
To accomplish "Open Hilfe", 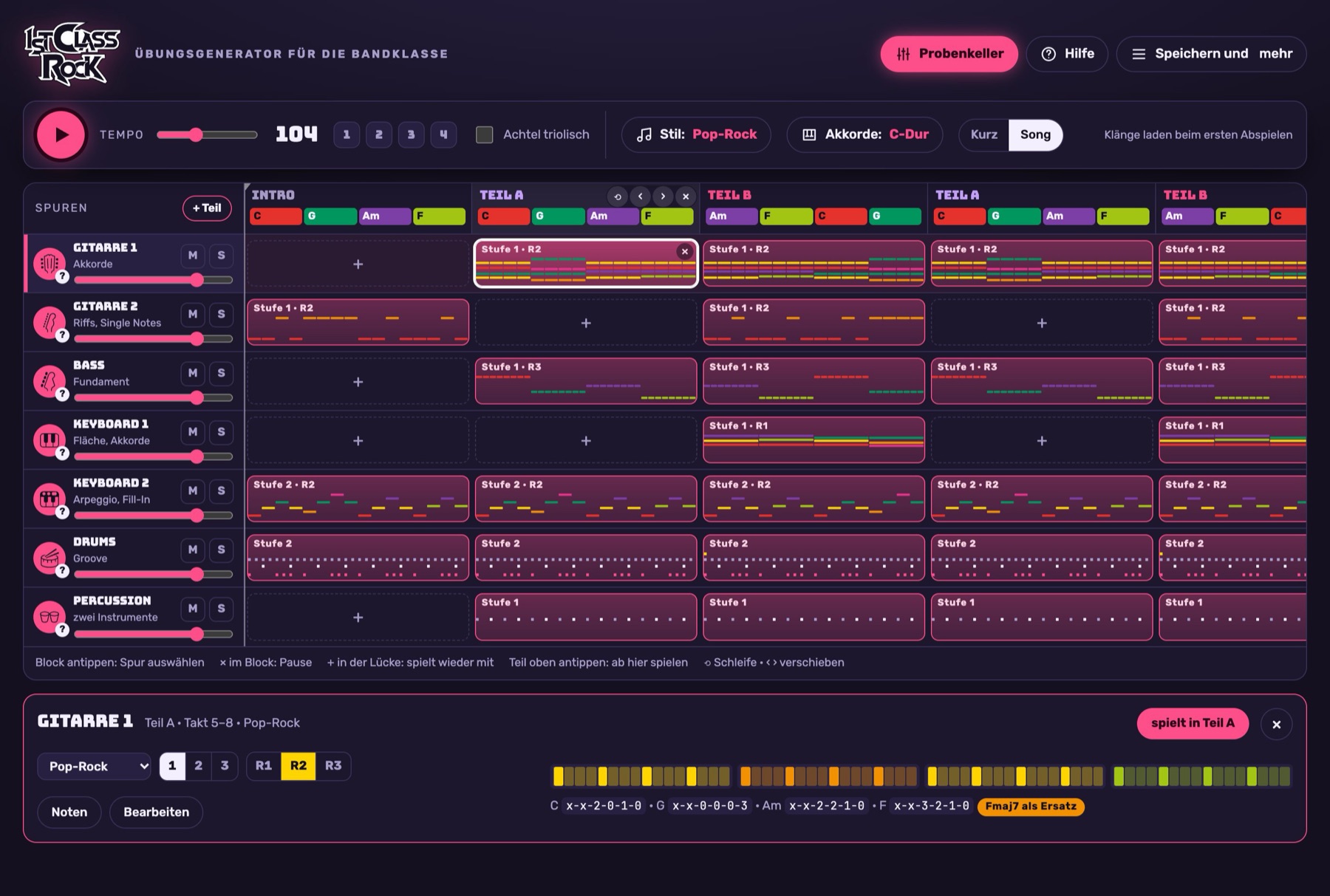I will (x=1067, y=54).
